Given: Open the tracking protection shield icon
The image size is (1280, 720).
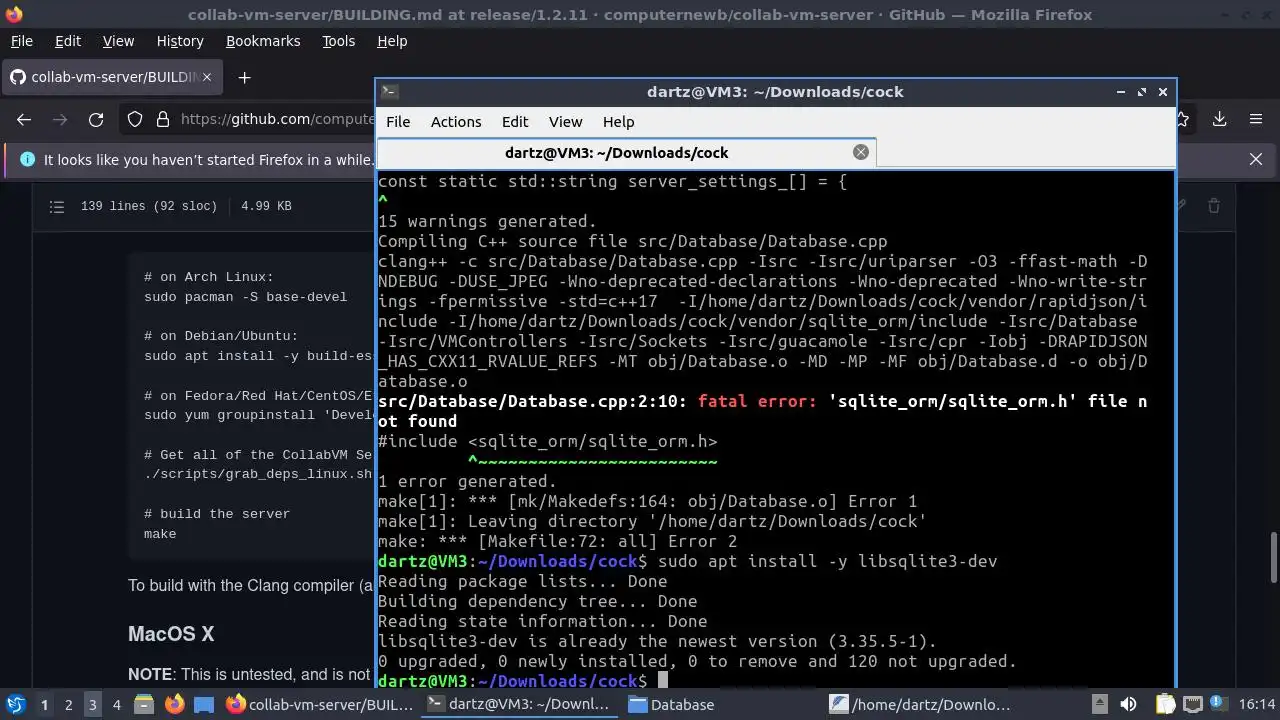Looking at the screenshot, I should click(x=135, y=119).
